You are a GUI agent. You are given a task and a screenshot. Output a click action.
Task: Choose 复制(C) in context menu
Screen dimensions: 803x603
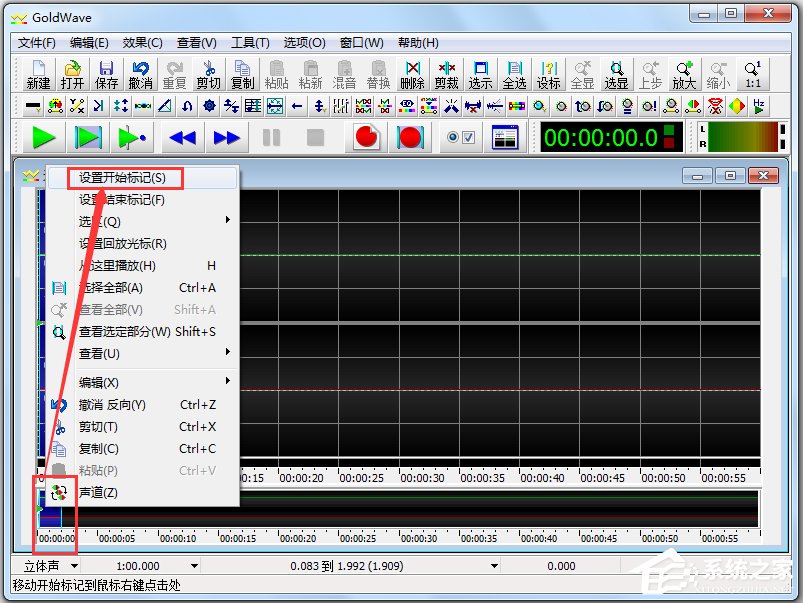click(142, 449)
